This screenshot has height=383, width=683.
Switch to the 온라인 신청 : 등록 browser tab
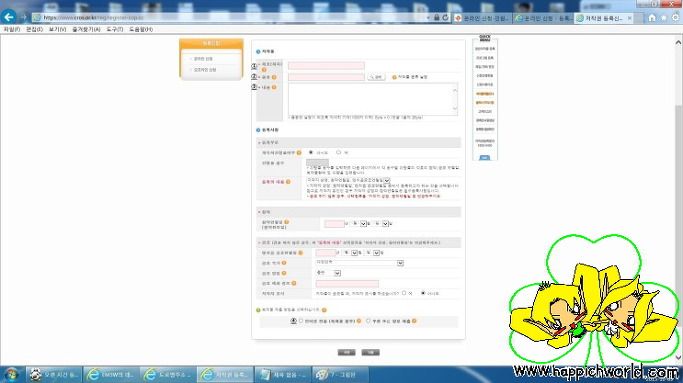tap(543, 18)
